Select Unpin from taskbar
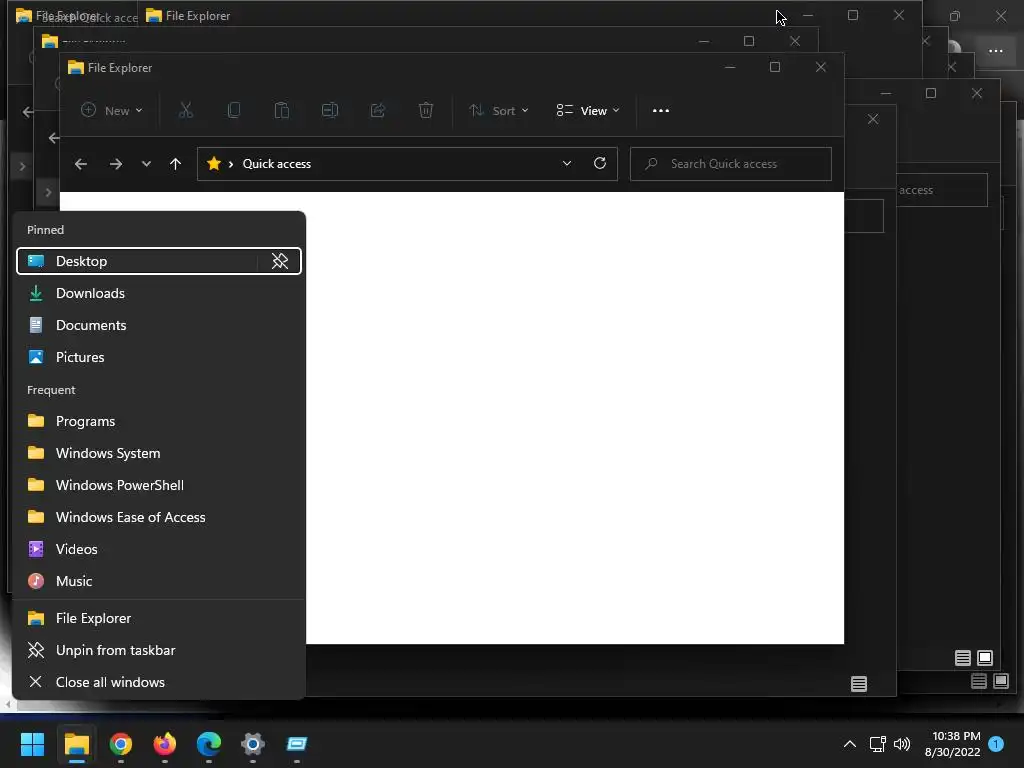Screen dimensions: 1024x768 tap(159, 650)
